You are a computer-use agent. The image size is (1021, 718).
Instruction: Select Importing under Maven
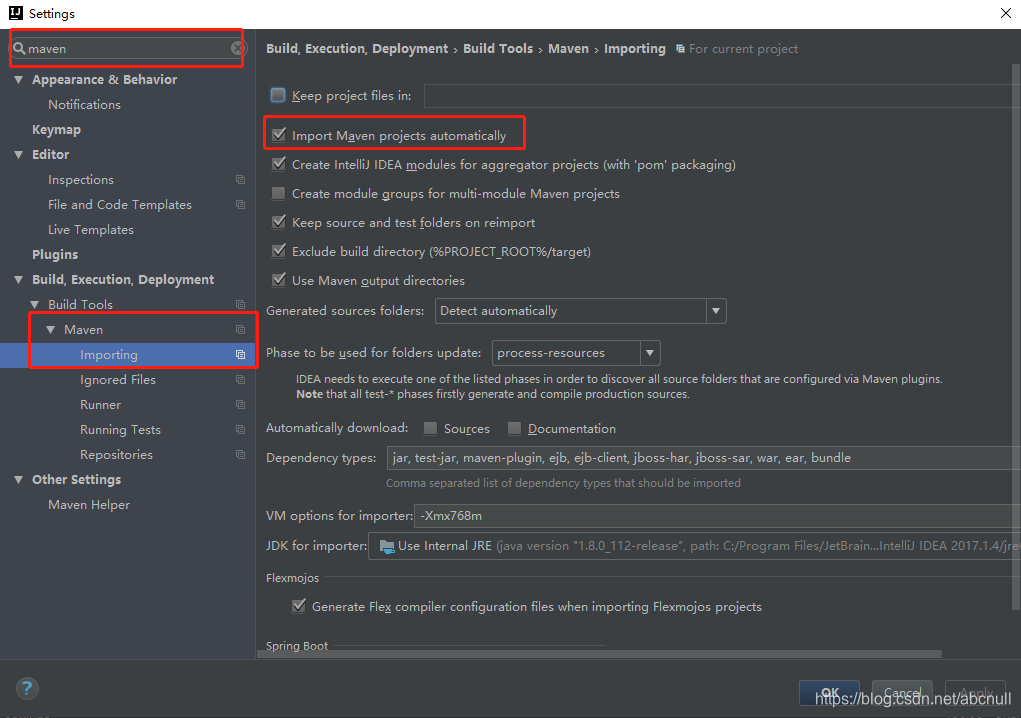click(x=109, y=355)
